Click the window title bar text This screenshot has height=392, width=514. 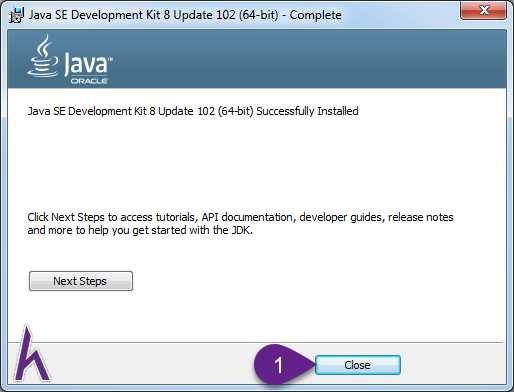point(185,15)
